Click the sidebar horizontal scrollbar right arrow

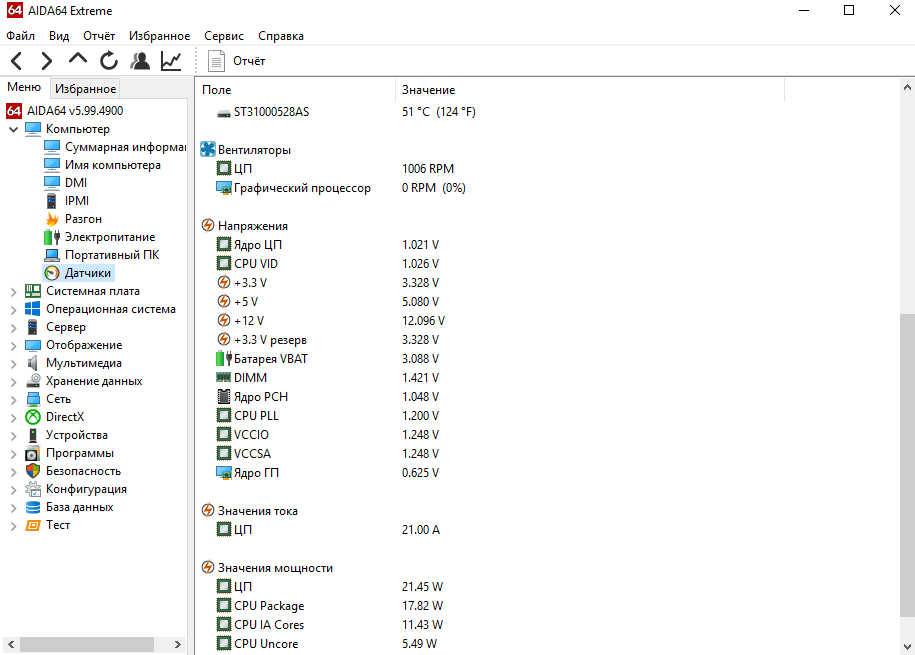tap(178, 644)
